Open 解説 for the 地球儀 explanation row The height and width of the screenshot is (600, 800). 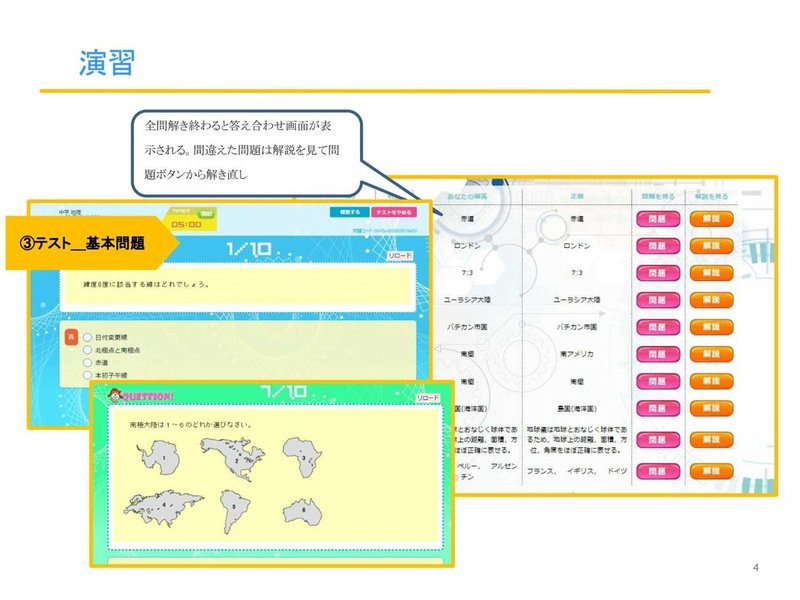711,440
